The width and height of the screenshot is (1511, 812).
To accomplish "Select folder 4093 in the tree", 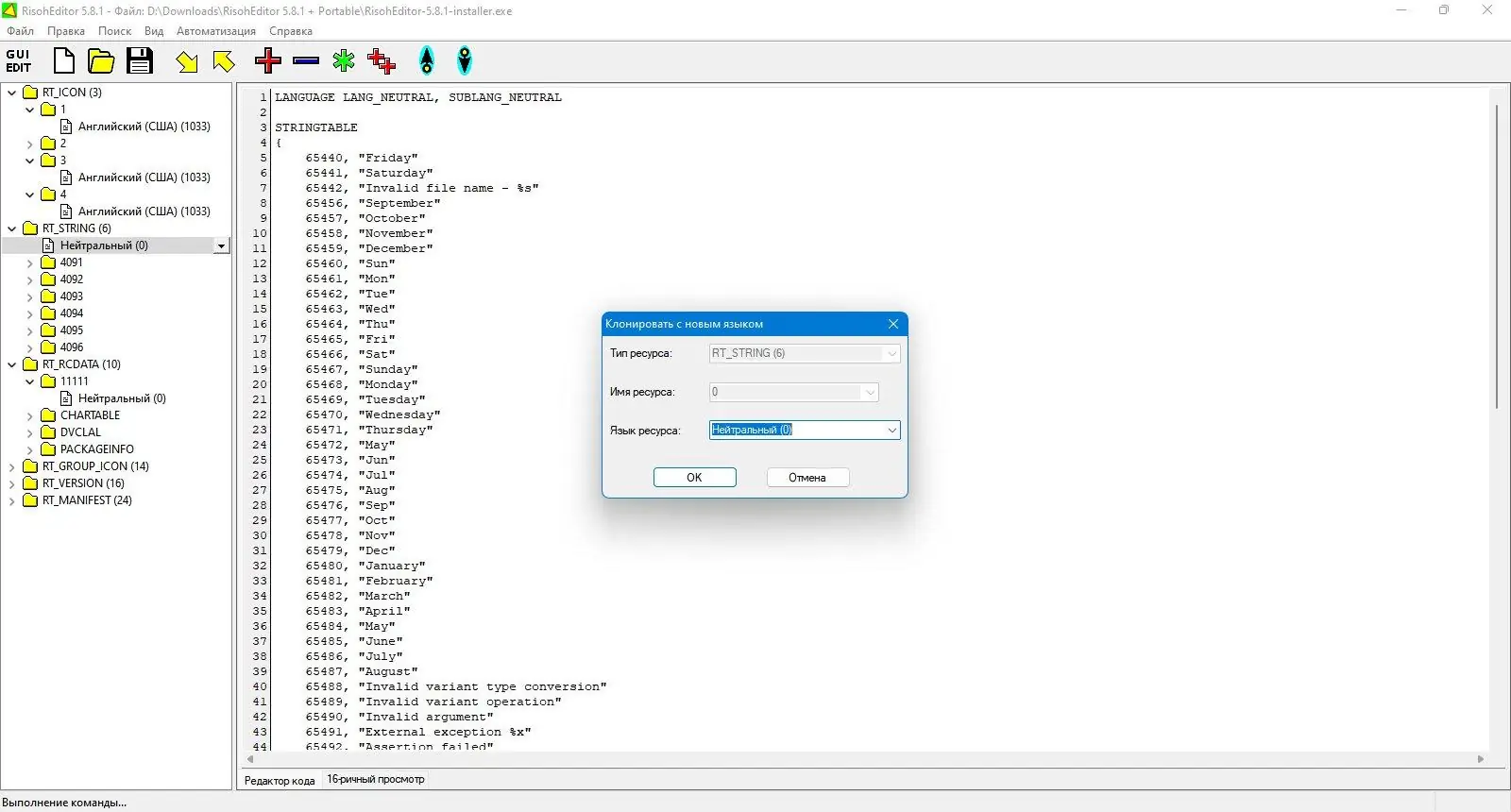I will click(72, 296).
